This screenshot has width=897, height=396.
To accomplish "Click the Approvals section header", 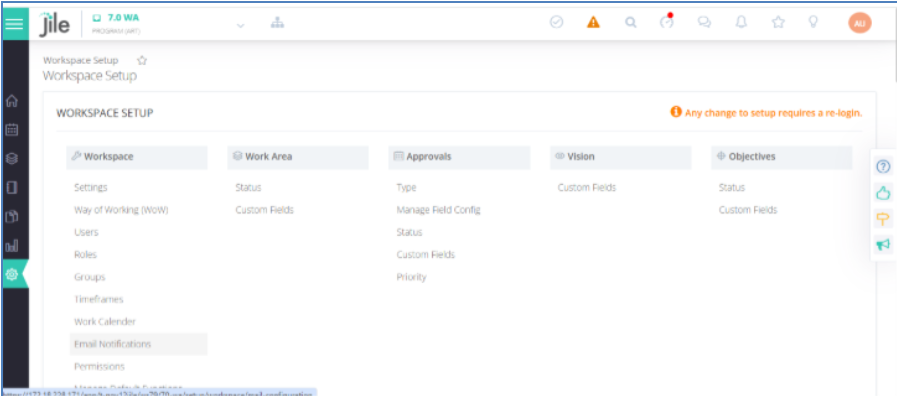I will pyautogui.click(x=459, y=157).
